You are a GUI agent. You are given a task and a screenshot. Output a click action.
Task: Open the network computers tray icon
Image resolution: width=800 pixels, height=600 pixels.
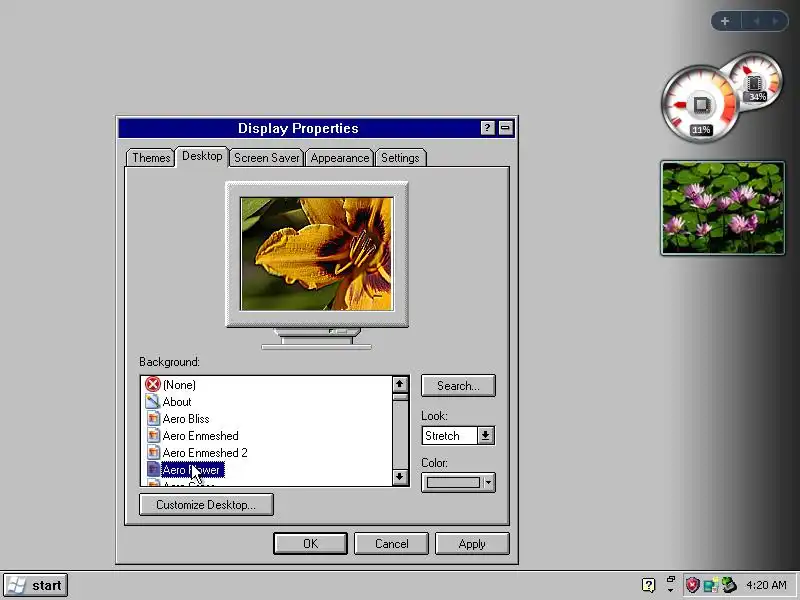tap(711, 585)
